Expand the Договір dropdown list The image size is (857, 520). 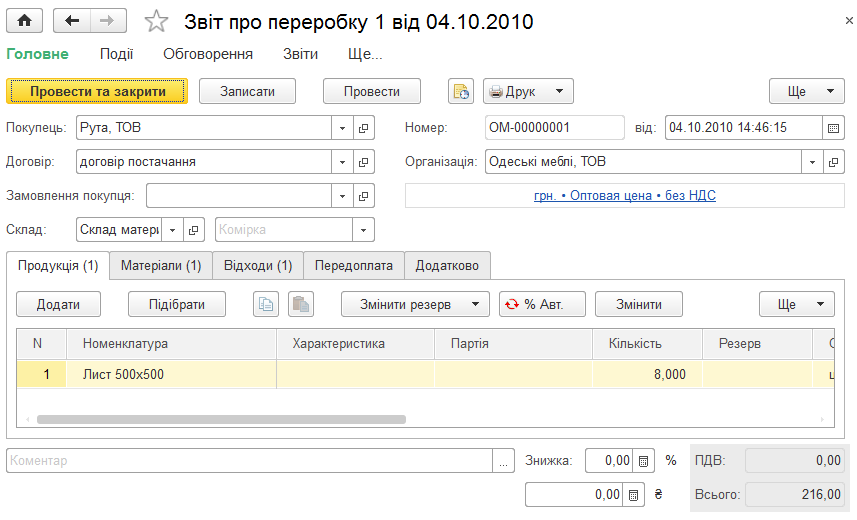pos(342,162)
